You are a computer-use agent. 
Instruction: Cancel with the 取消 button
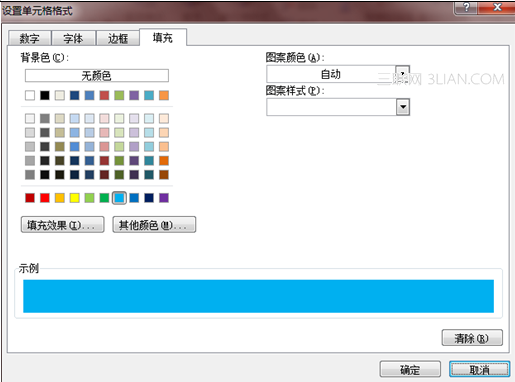click(479, 369)
